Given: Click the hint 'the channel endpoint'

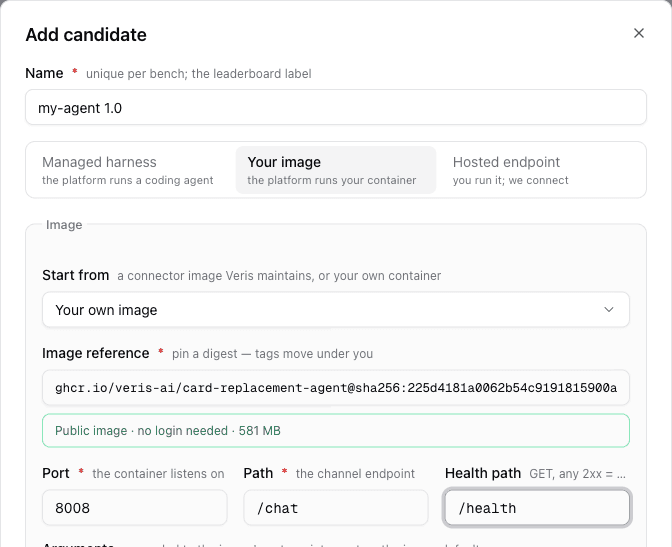Looking at the screenshot, I should click(x=355, y=474).
